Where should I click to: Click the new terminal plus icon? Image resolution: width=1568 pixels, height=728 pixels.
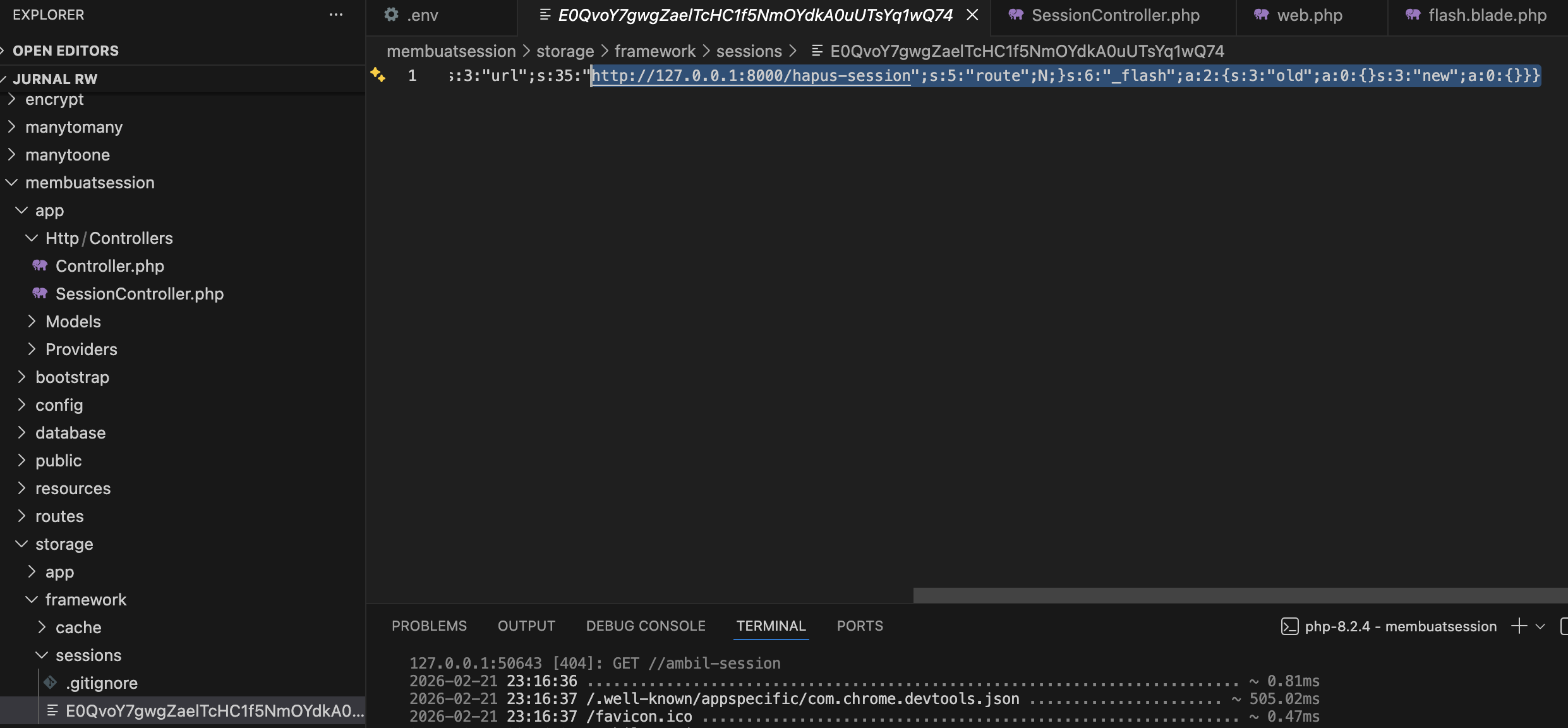click(1519, 626)
